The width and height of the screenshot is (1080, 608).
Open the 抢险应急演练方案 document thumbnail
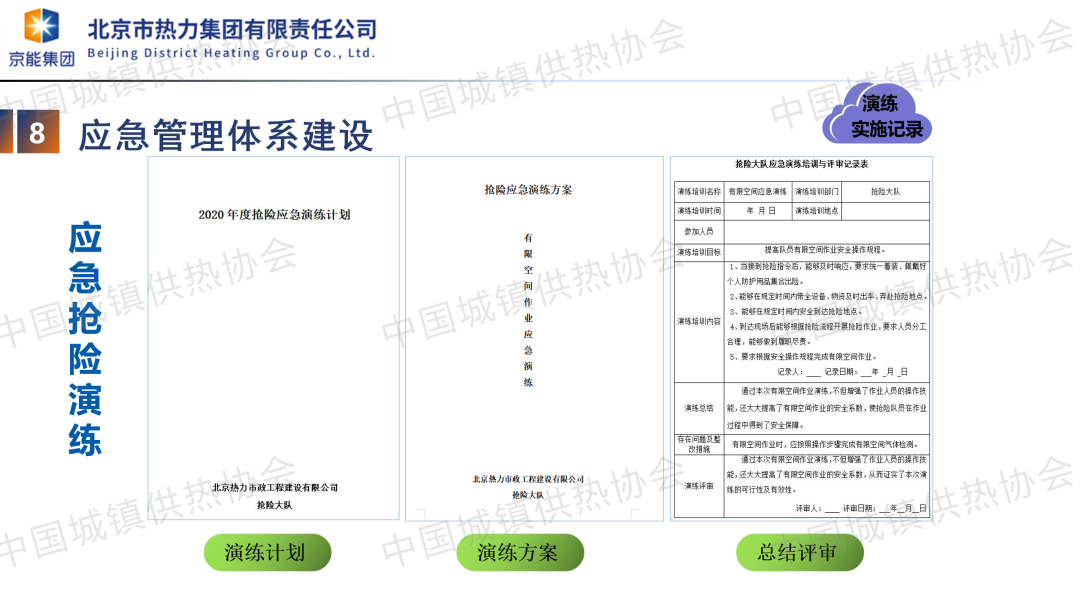pyautogui.click(x=534, y=338)
